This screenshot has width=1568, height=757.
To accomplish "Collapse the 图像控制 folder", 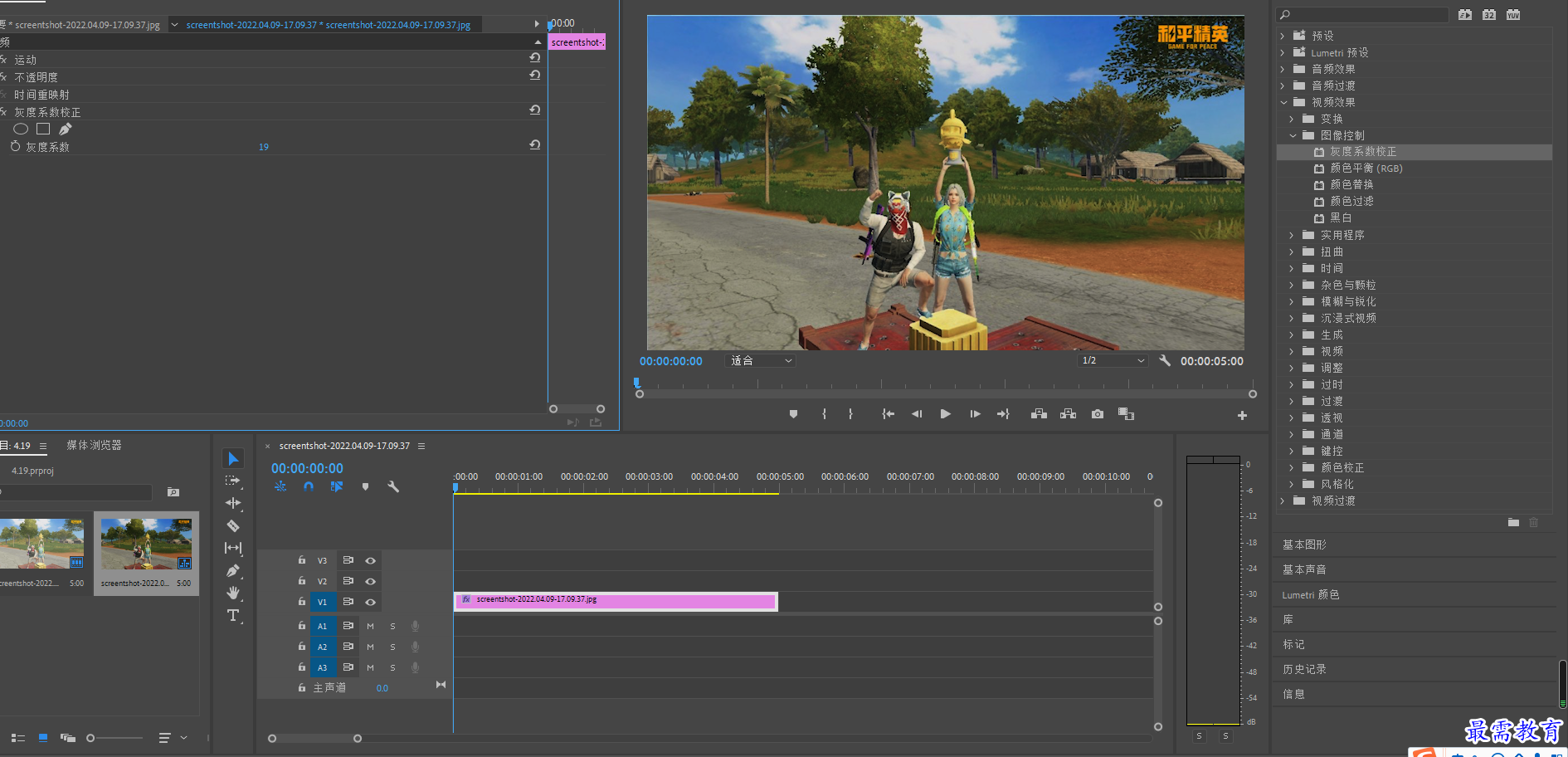I will tap(1293, 135).
